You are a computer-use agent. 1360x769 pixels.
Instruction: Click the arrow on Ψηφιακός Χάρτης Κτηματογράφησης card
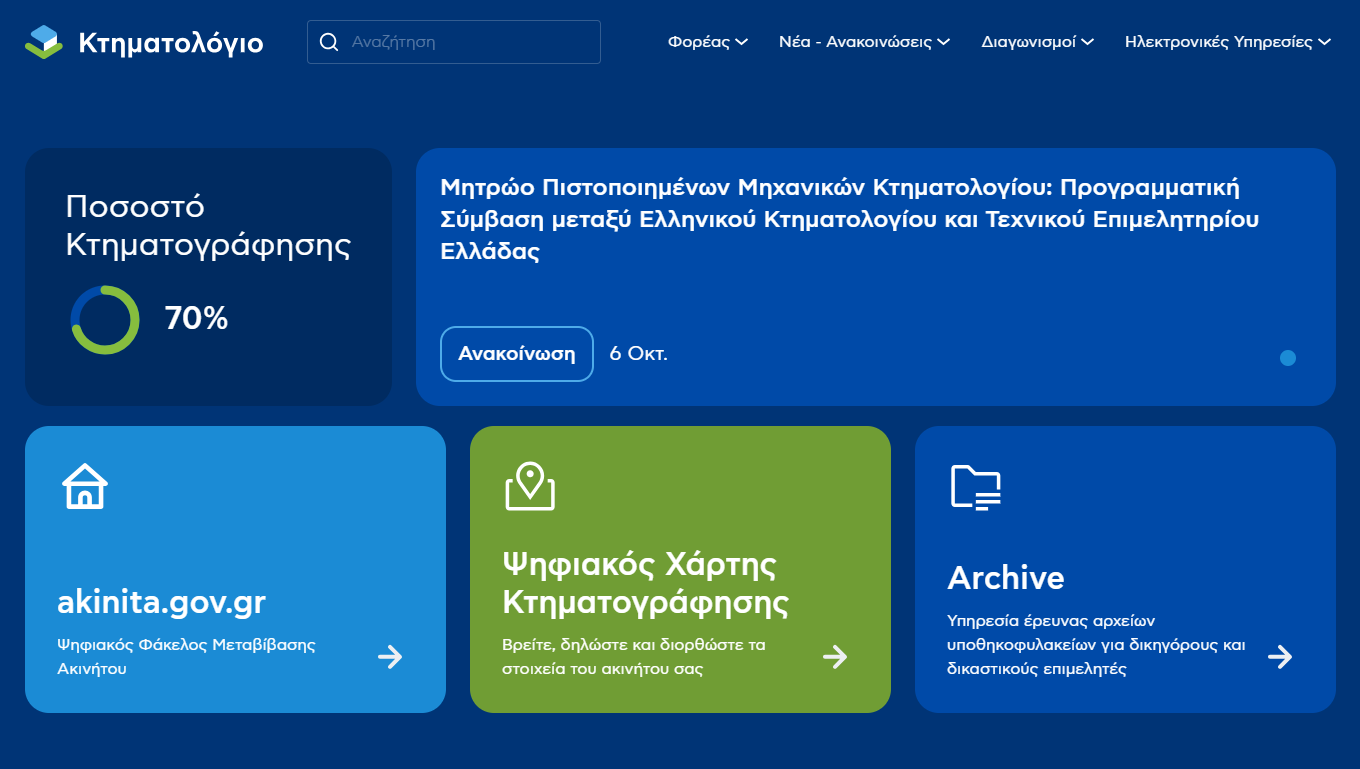click(x=835, y=657)
